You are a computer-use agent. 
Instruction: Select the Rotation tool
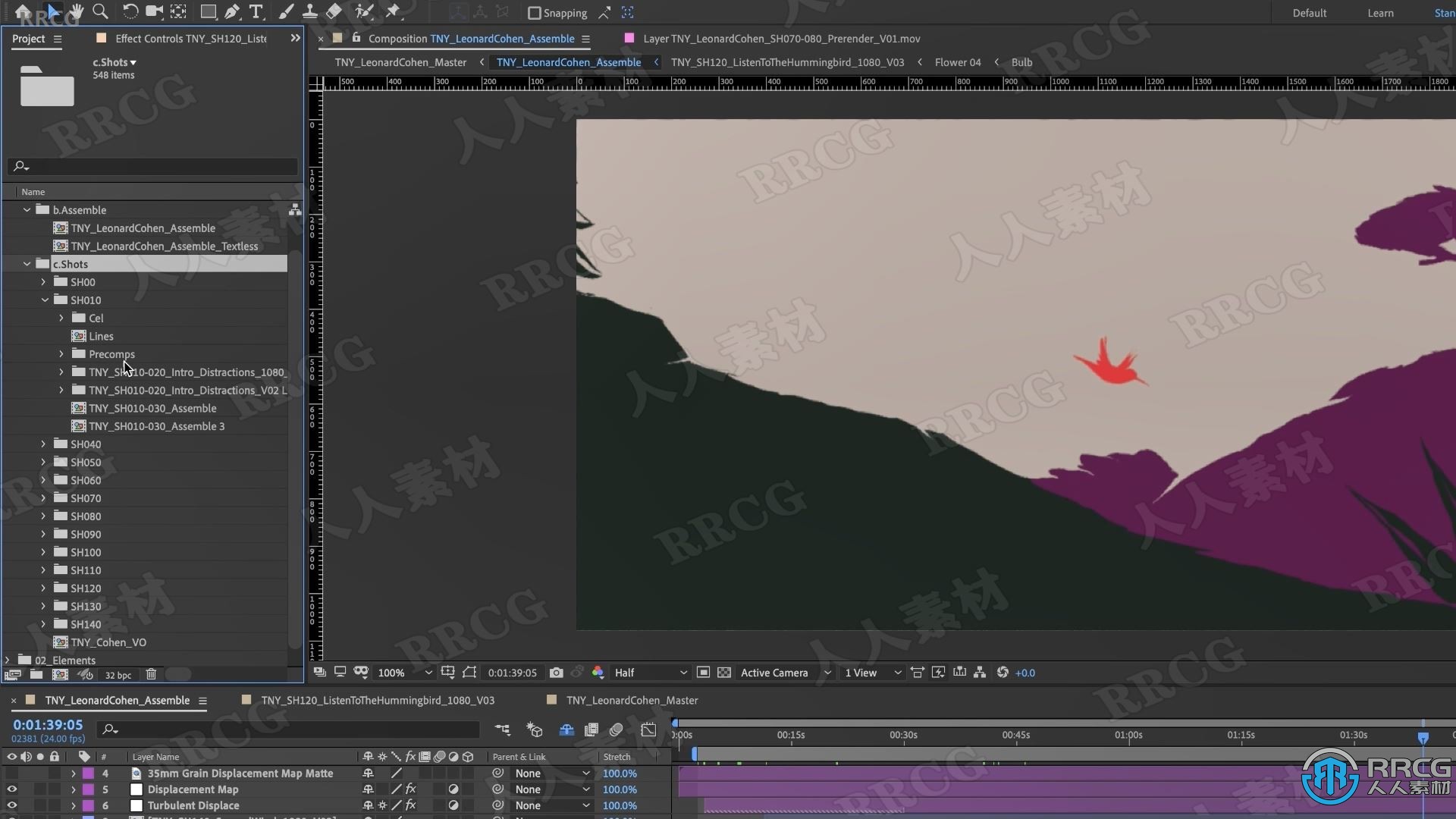tap(130, 11)
